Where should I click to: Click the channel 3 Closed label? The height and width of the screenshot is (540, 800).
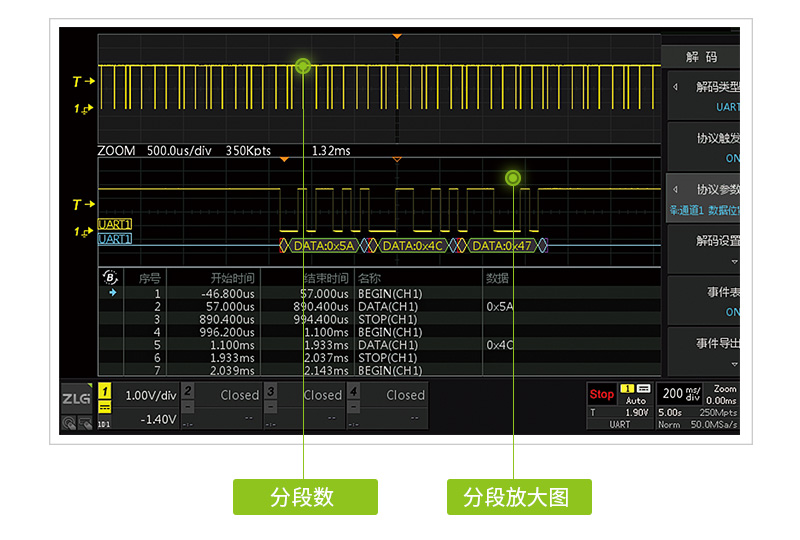[322, 395]
